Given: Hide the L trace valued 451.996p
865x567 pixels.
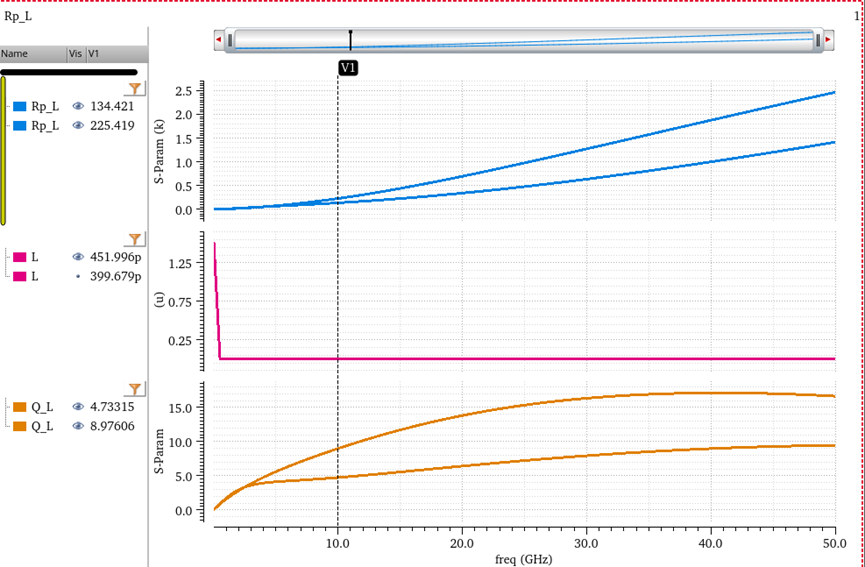Looking at the screenshot, I should 78,257.
